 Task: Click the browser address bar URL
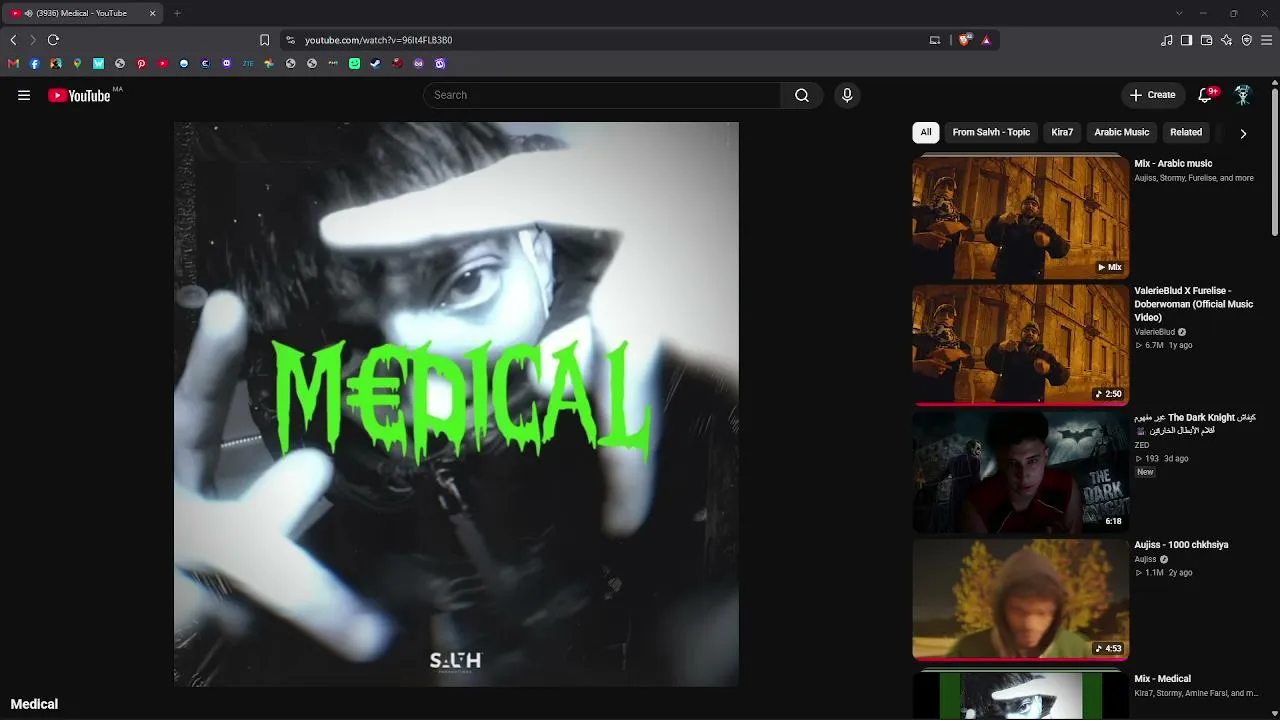(379, 40)
